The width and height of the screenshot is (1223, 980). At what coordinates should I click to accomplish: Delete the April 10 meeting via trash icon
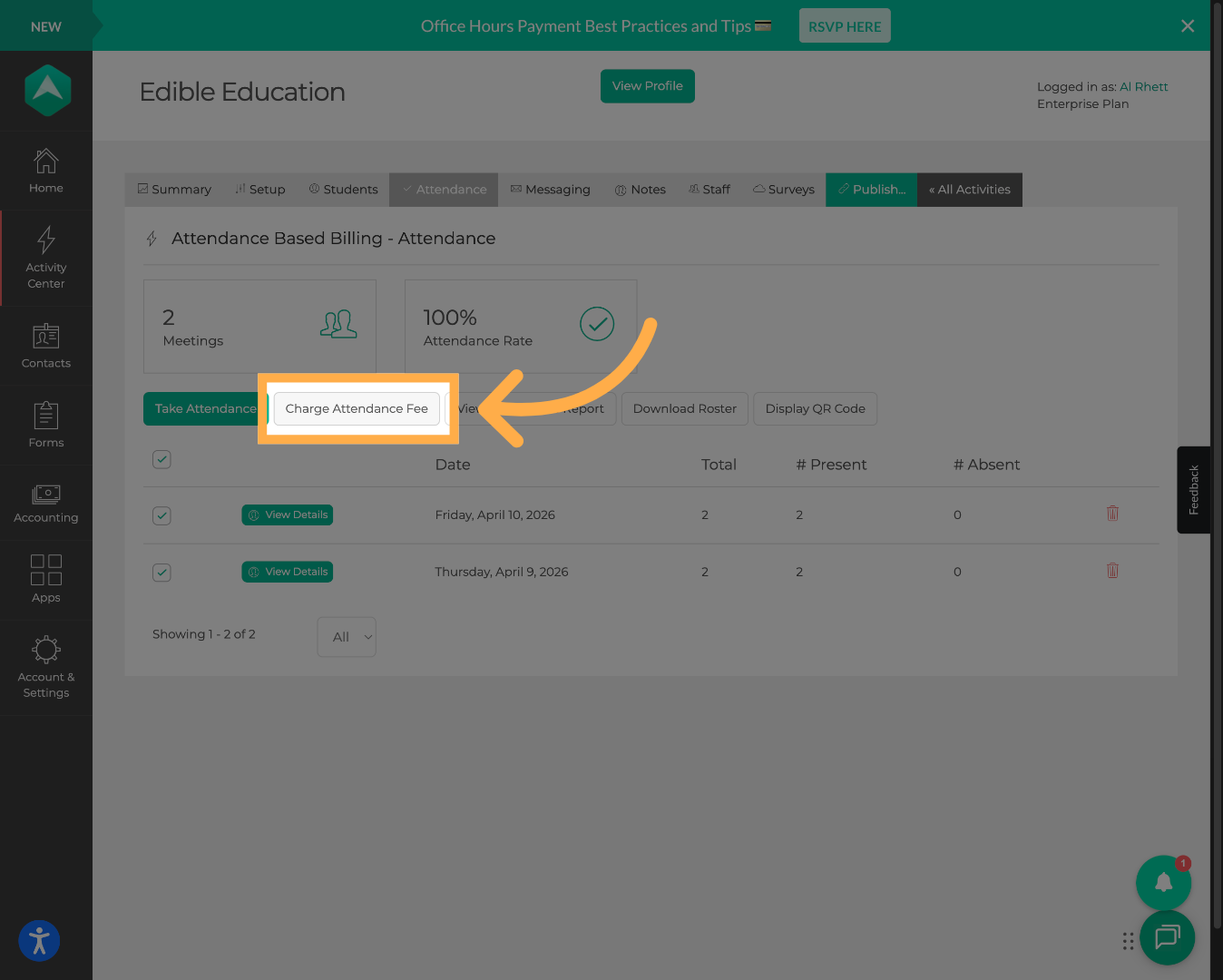pos(1112,514)
